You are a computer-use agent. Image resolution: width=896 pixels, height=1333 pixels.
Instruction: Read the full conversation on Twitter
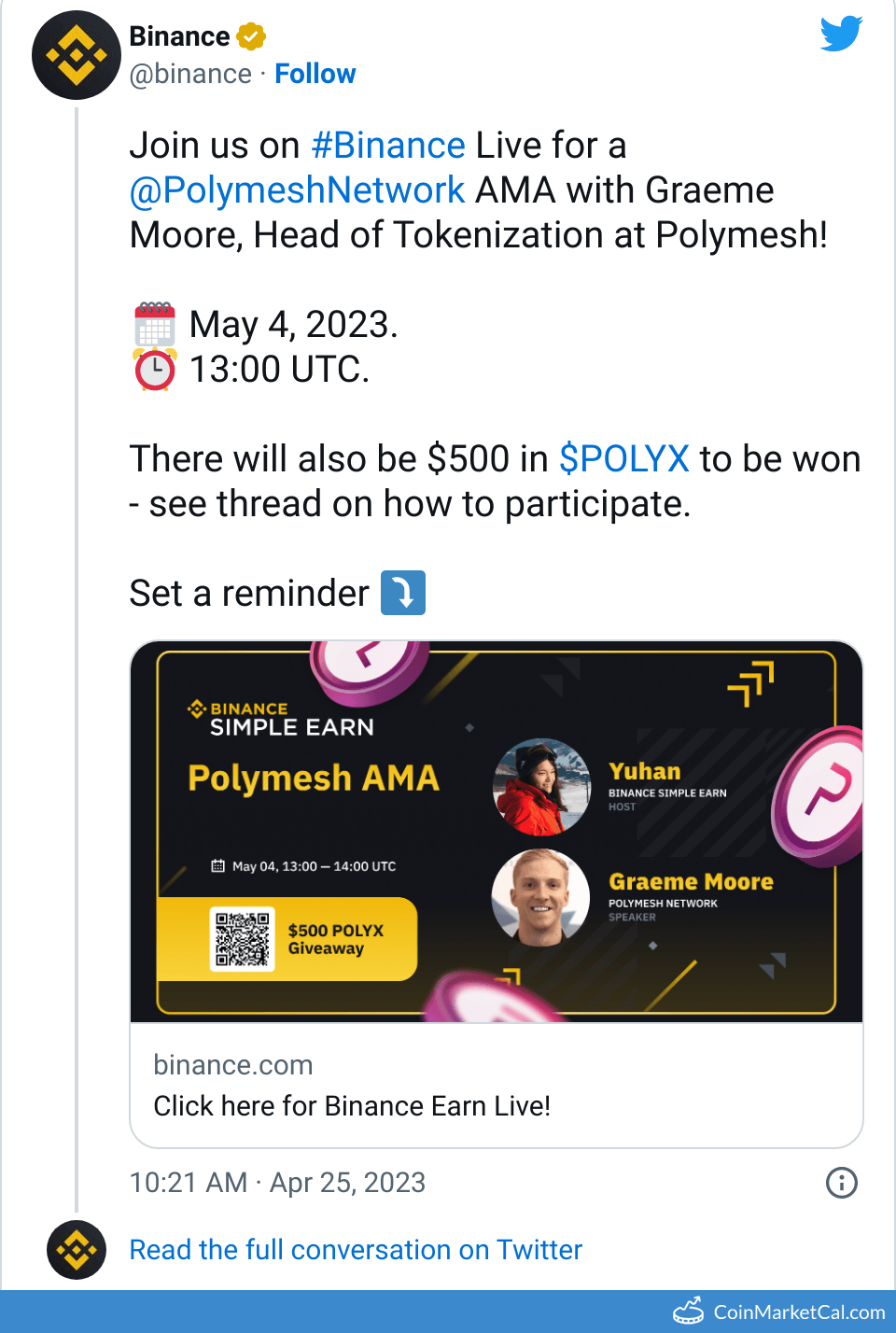355,1250
